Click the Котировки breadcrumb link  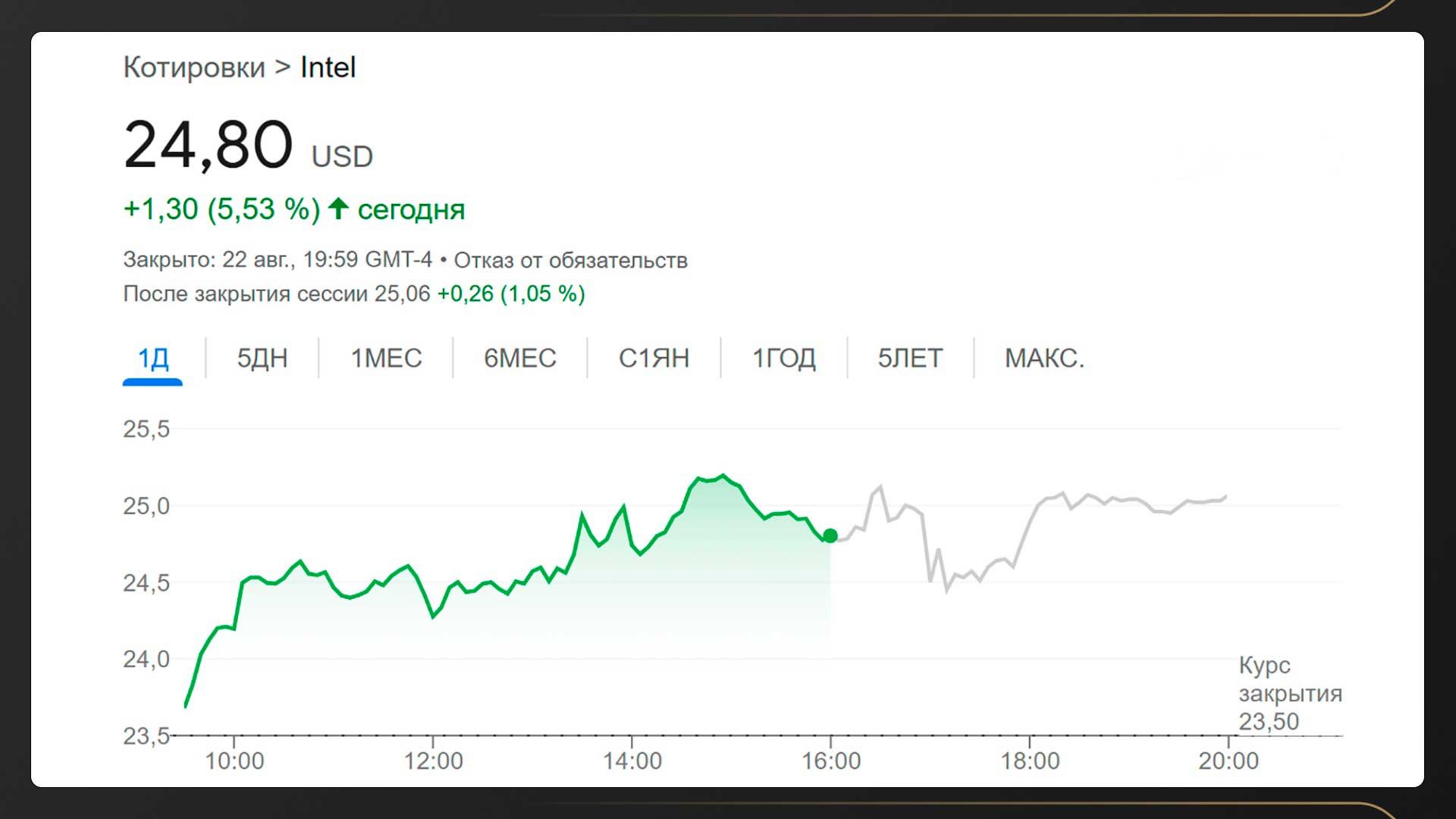pos(194,67)
